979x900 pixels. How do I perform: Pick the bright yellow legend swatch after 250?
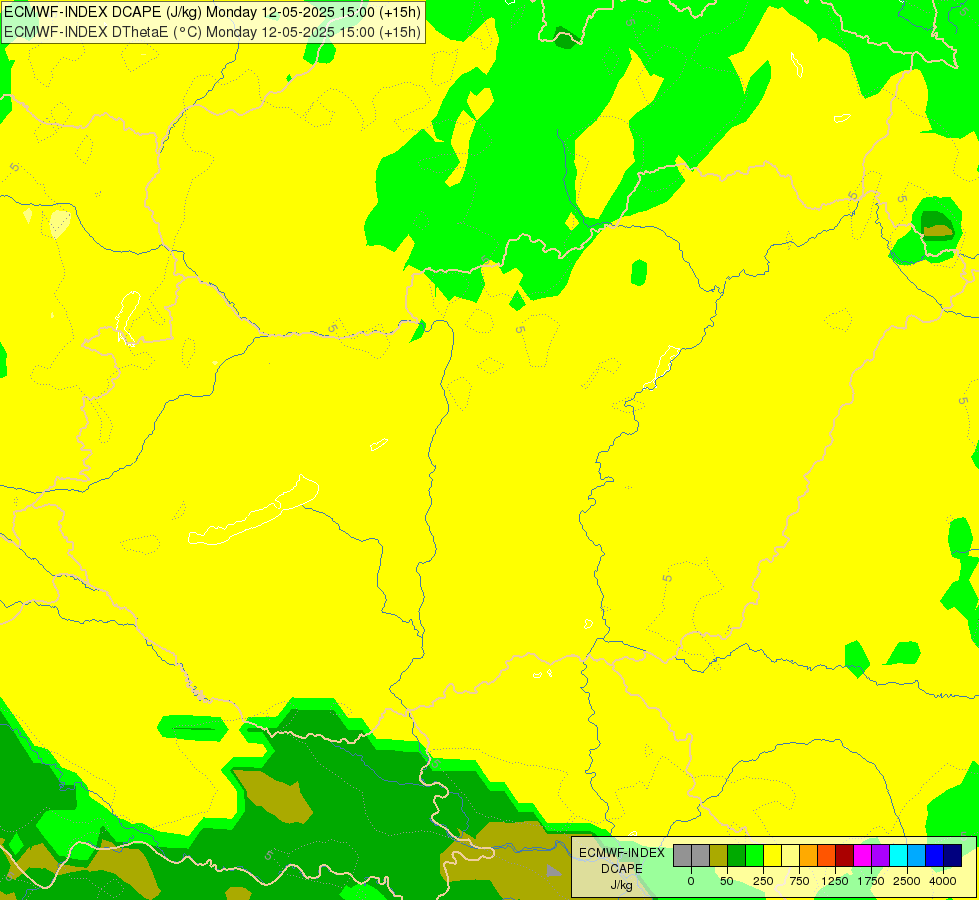pyautogui.click(x=773, y=856)
